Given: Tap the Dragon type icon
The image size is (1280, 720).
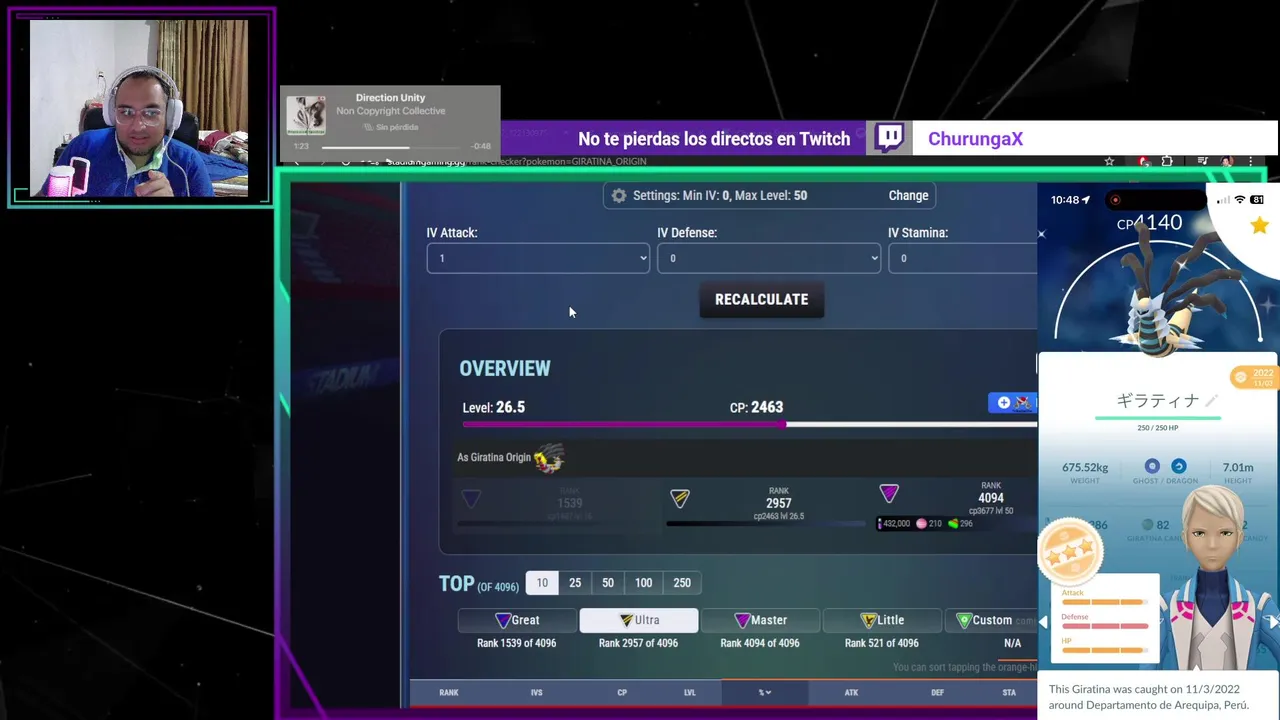Looking at the screenshot, I should pyautogui.click(x=1178, y=466).
